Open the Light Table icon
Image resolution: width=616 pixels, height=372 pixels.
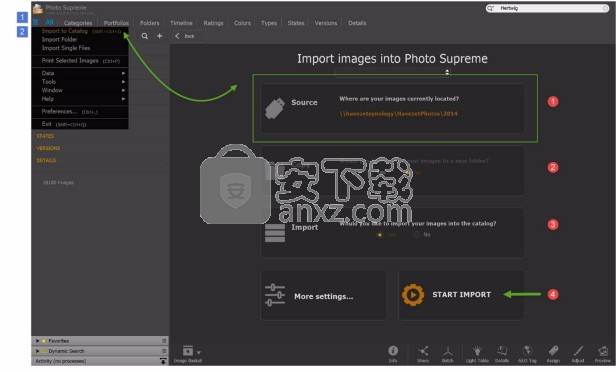point(477,350)
